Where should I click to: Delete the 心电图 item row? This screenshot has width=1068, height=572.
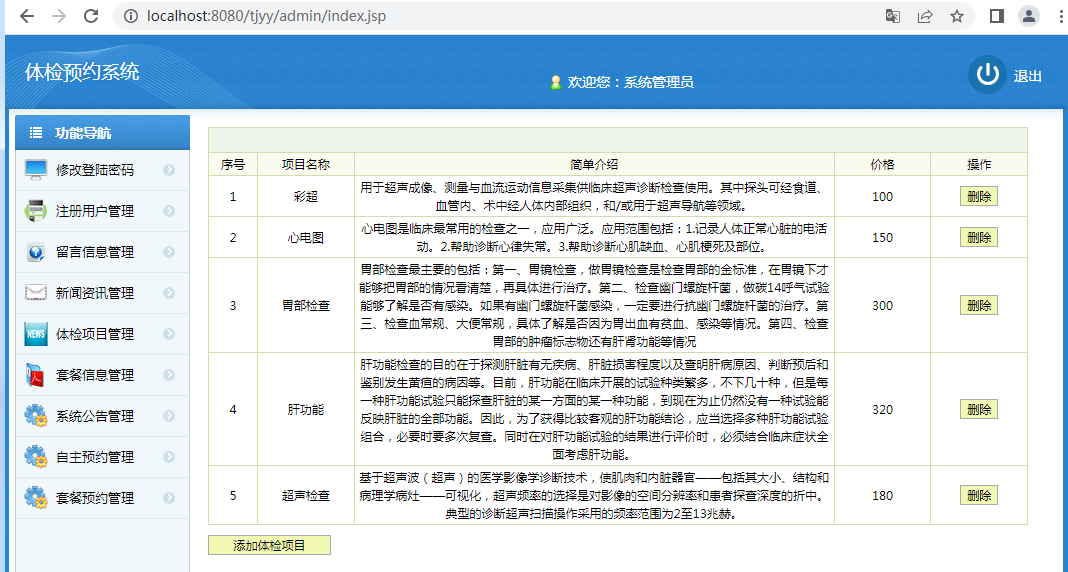[979, 237]
